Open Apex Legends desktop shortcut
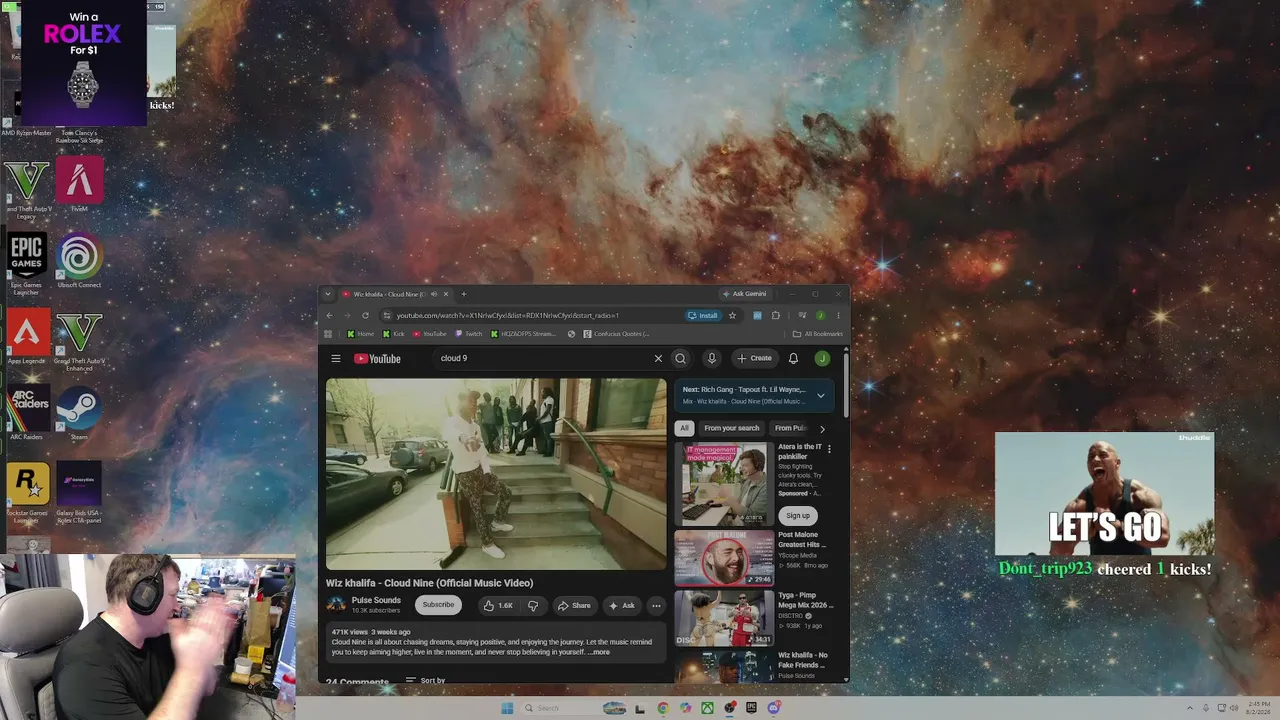1280x720 pixels. tap(27, 338)
